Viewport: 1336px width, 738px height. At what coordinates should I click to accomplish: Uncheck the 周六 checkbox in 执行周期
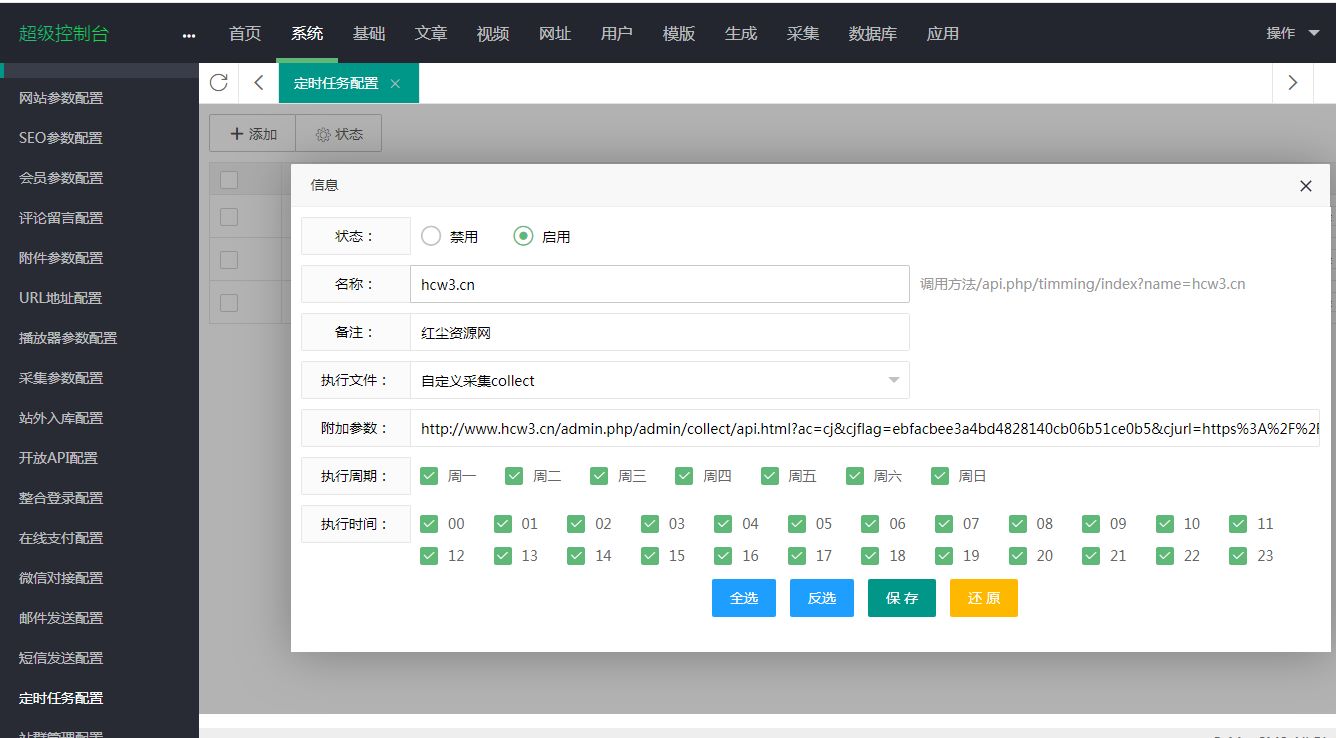855,476
